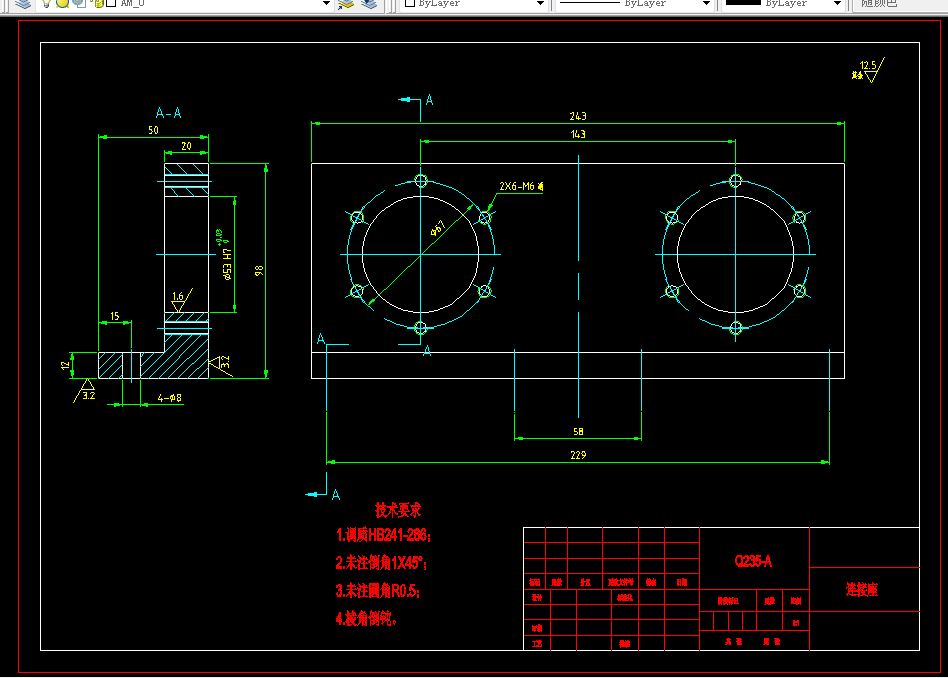
Task: Pick the top M6 hole of the second flange
Action: point(736,180)
